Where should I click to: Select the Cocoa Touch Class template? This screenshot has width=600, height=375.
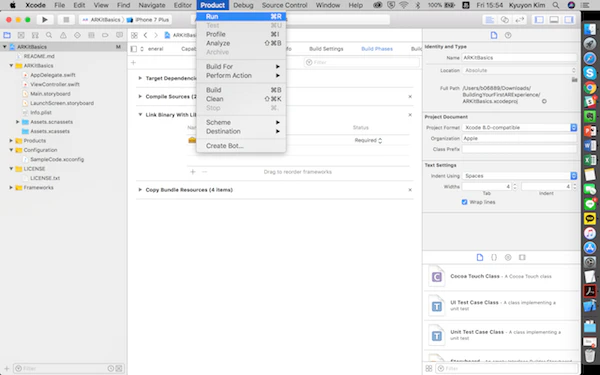pos(501,276)
